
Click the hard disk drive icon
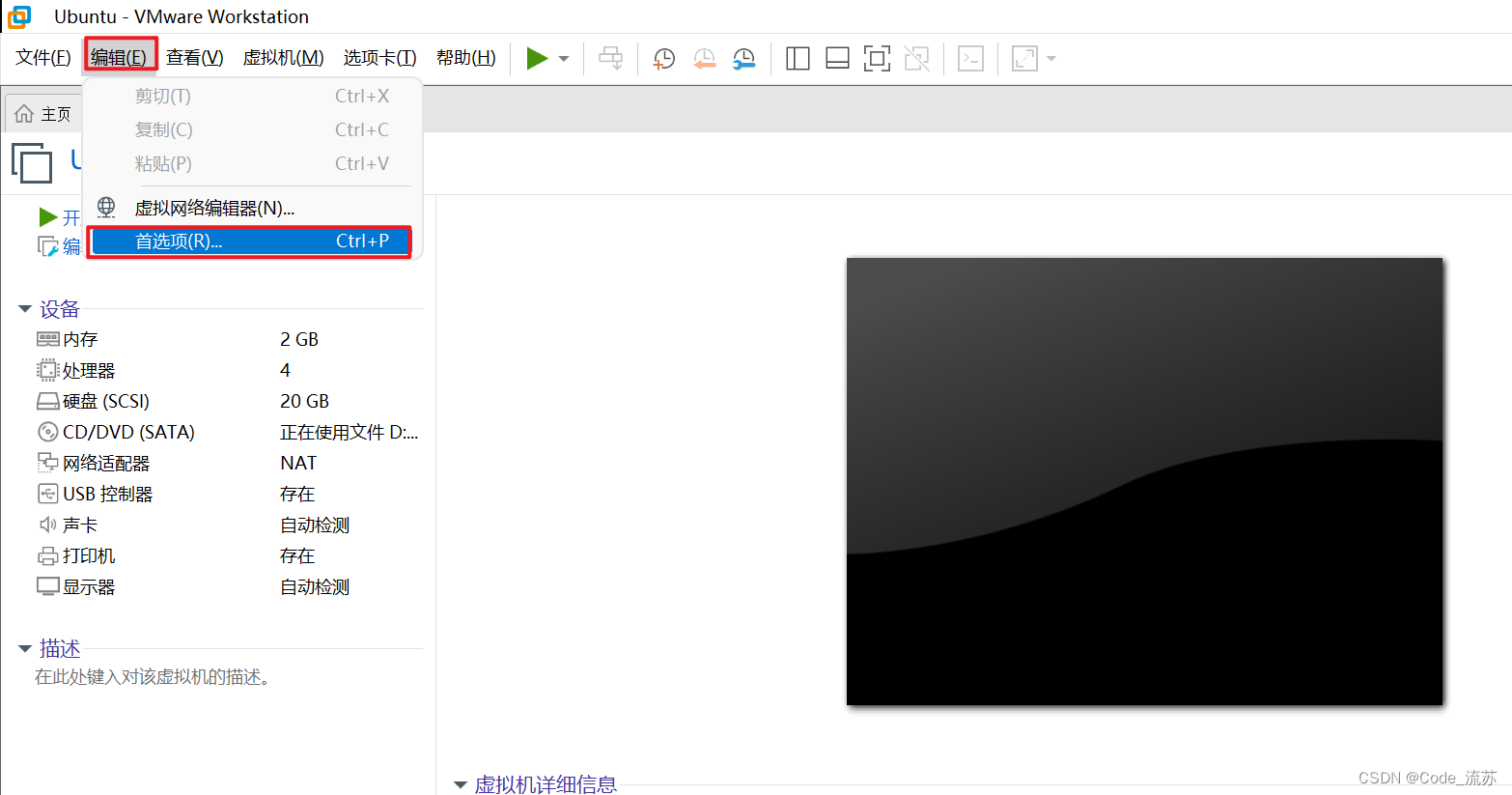(47, 401)
